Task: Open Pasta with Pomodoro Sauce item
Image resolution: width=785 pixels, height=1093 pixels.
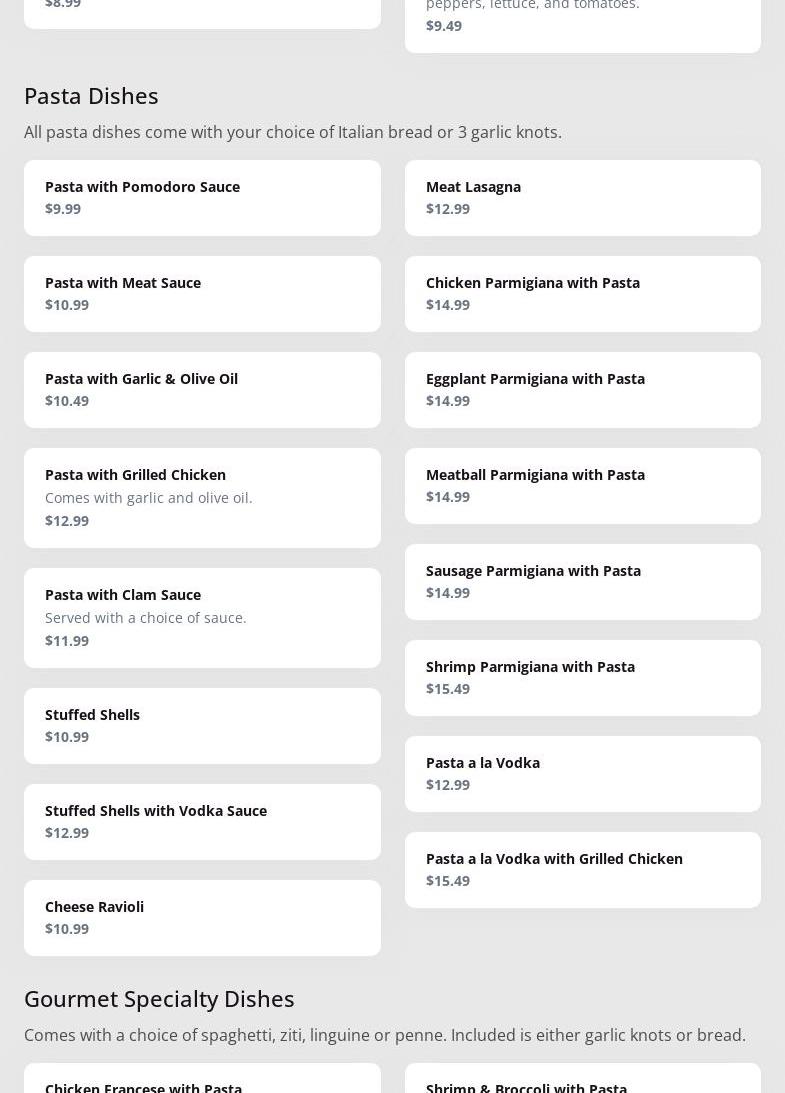Action: [202, 198]
